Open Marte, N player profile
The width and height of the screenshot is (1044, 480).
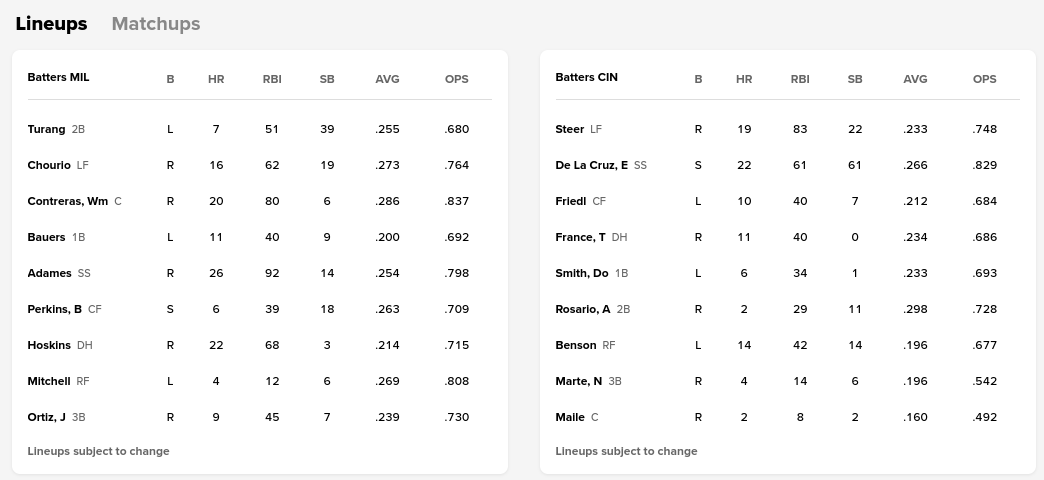click(x=578, y=381)
